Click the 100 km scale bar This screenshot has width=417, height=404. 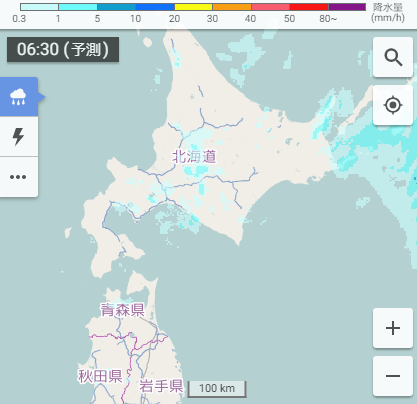(x=217, y=389)
